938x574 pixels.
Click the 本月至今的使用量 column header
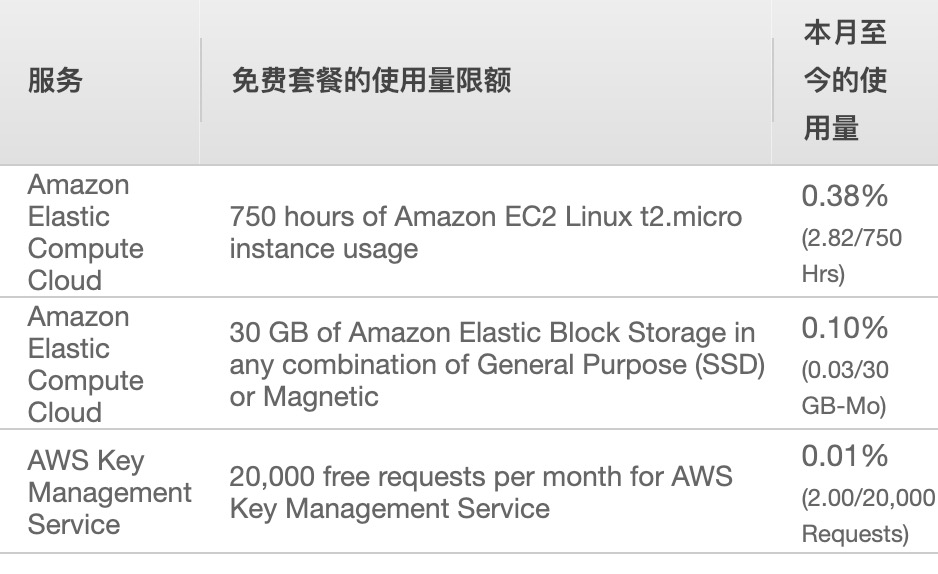pyautogui.click(x=845, y=80)
